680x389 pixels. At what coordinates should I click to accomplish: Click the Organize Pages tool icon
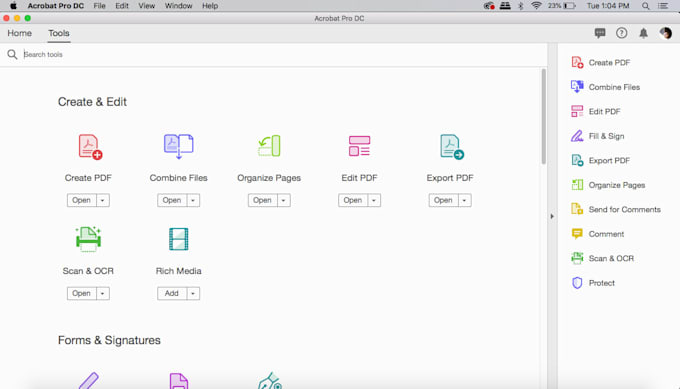coord(269,146)
